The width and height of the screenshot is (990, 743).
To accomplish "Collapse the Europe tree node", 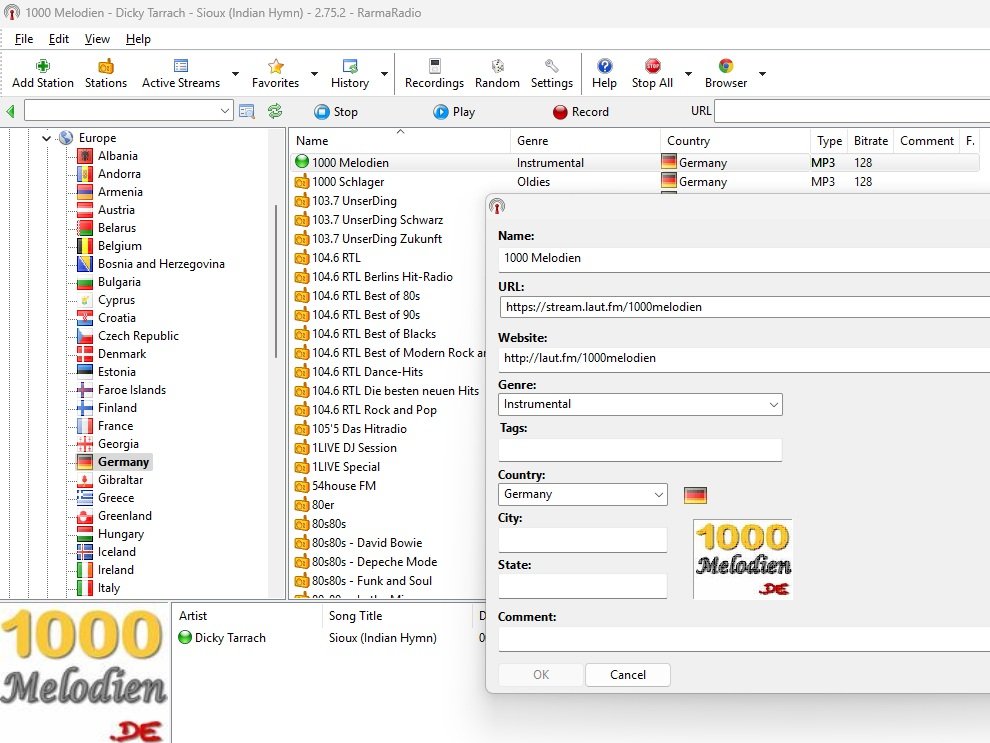I will coord(46,138).
